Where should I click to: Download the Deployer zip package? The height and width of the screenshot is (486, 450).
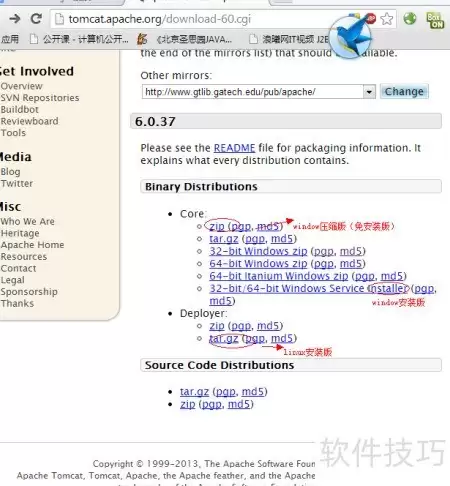pyautogui.click(x=217, y=326)
